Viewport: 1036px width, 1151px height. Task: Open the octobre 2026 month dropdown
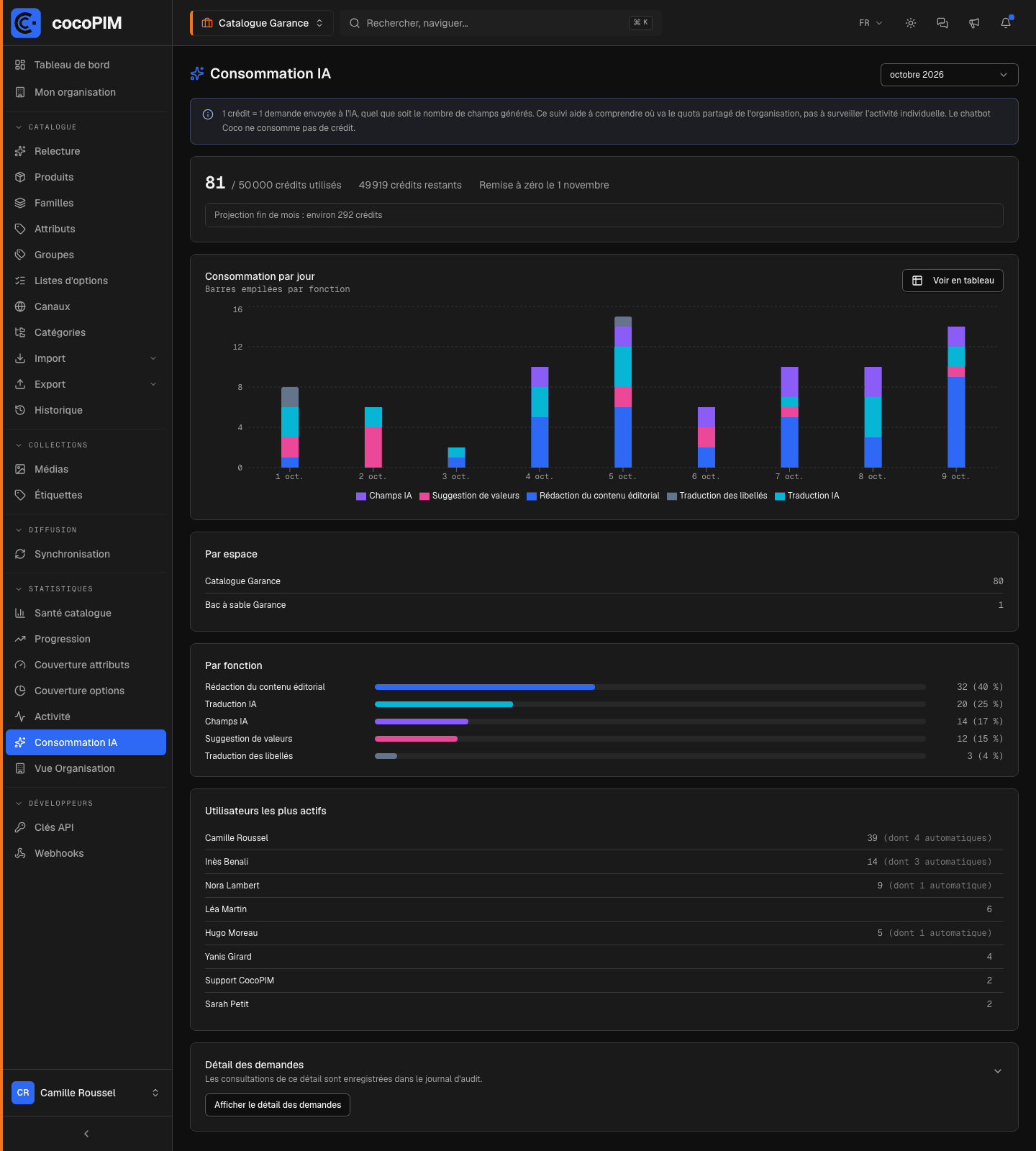click(950, 75)
